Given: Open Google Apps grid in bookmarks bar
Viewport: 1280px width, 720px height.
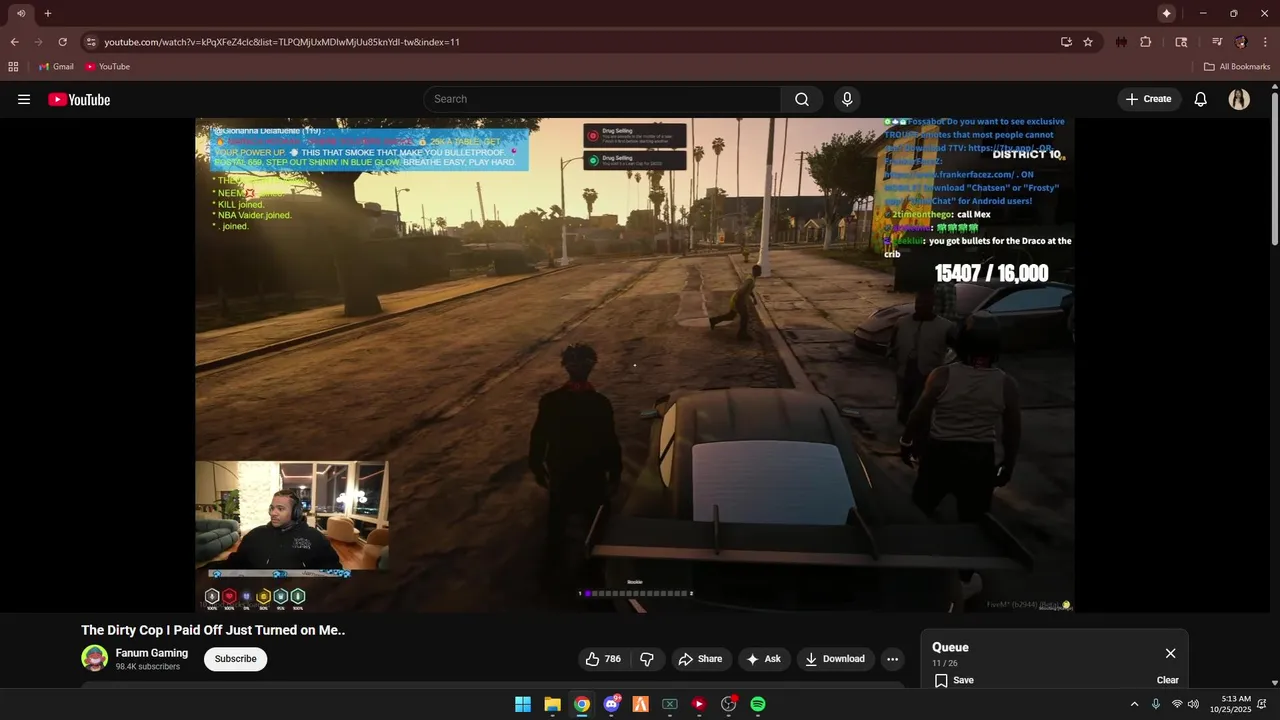Looking at the screenshot, I should point(13,67).
